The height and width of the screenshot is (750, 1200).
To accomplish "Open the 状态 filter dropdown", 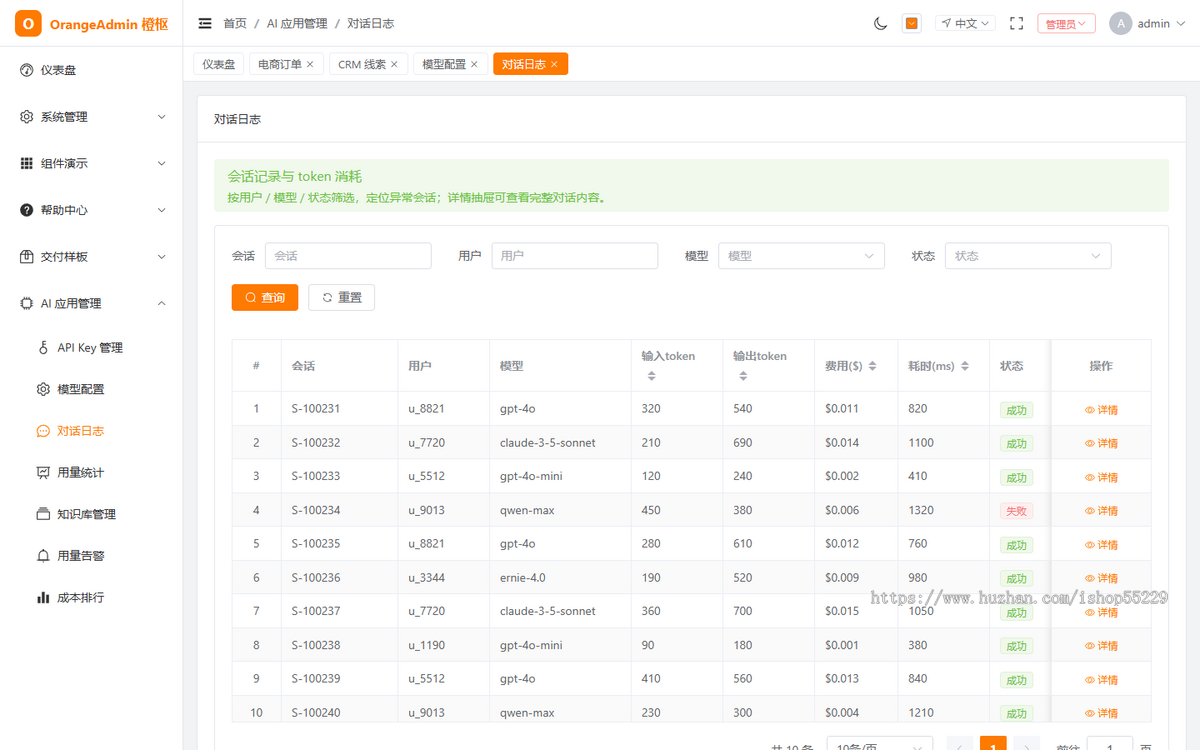I will coord(1028,256).
